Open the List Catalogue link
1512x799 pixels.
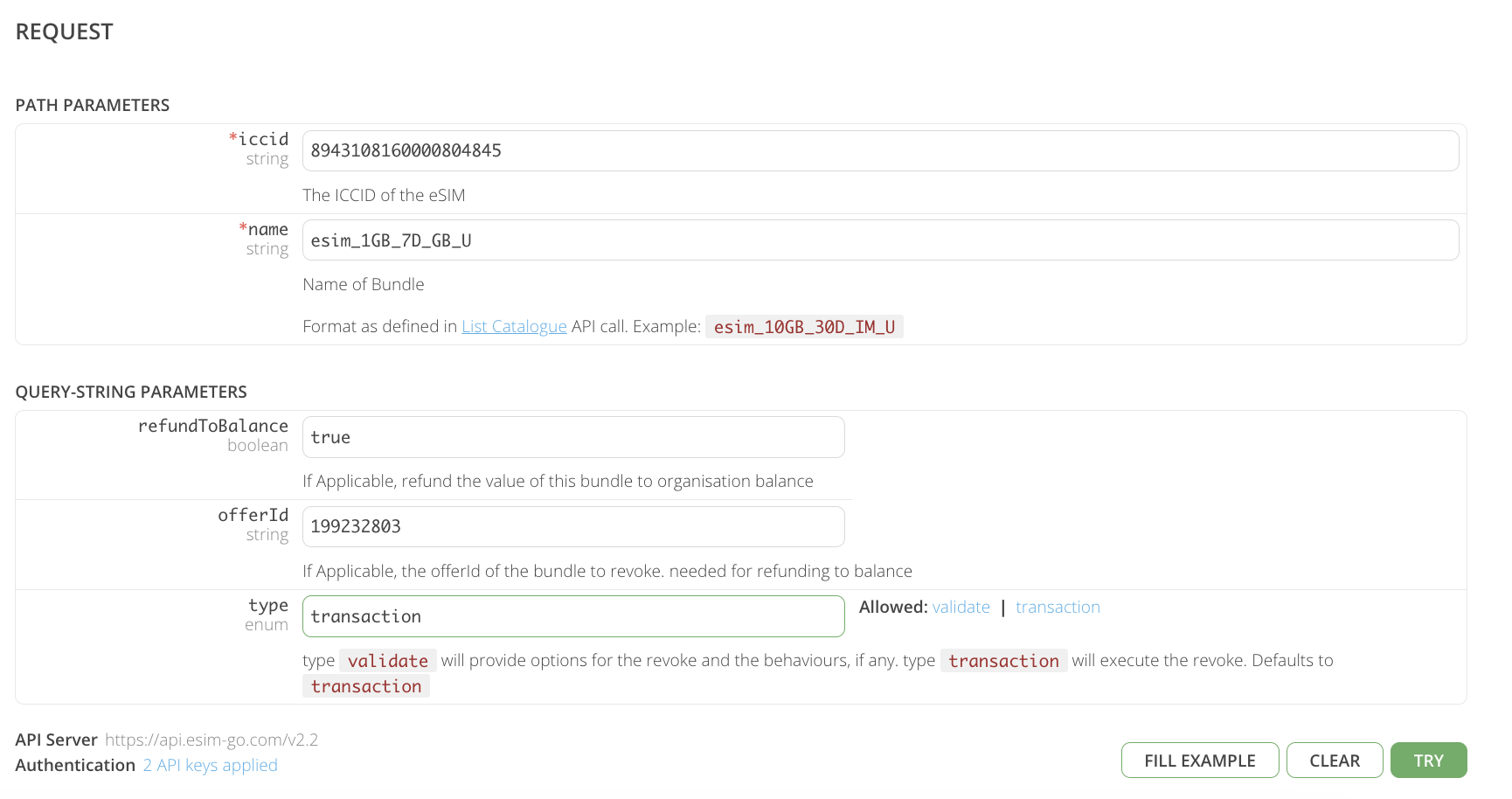[x=514, y=326]
